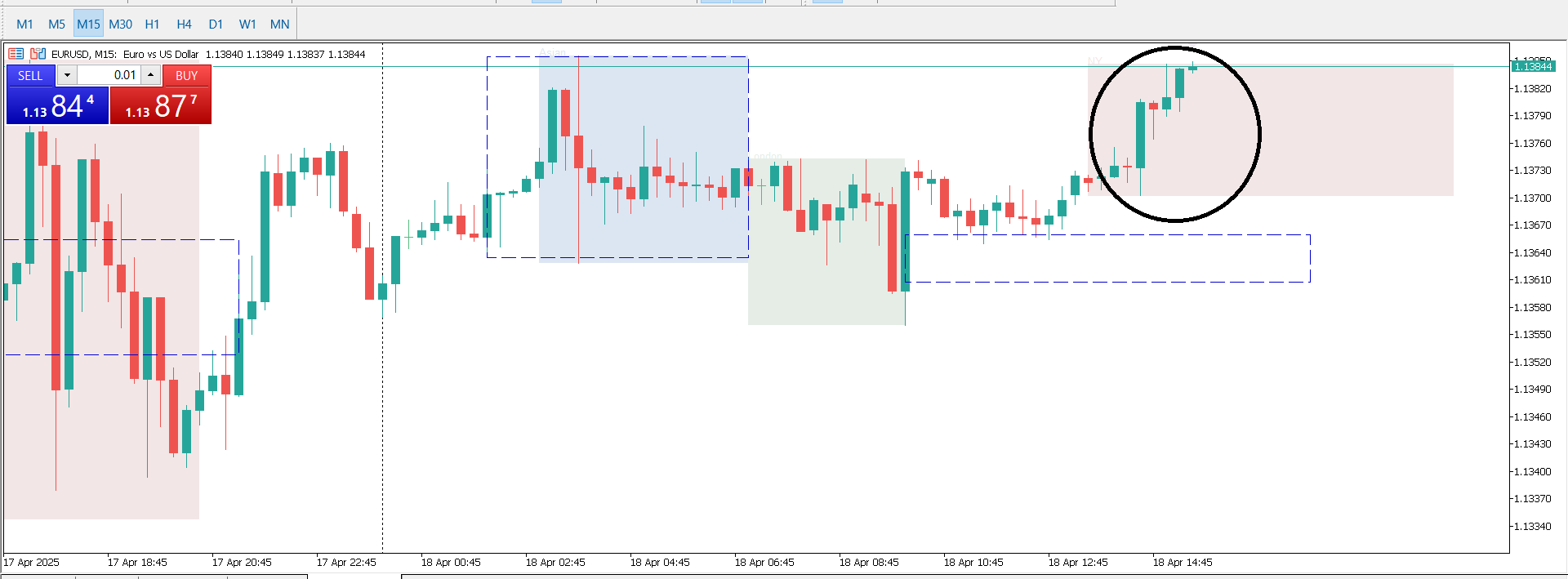Switch to the MN monthly timeframe
Viewport: 1568px width, 579px height.
[279, 24]
